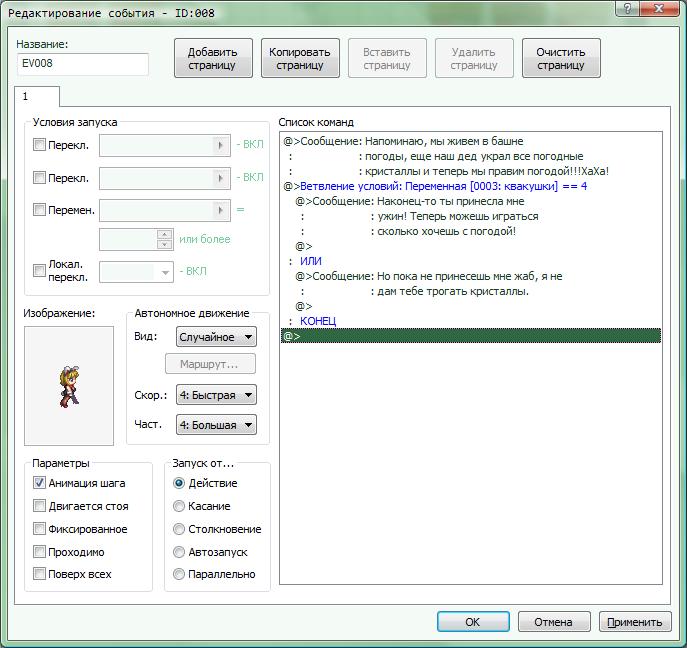
Task: Select the highlighted empty command line
Action: (470, 336)
